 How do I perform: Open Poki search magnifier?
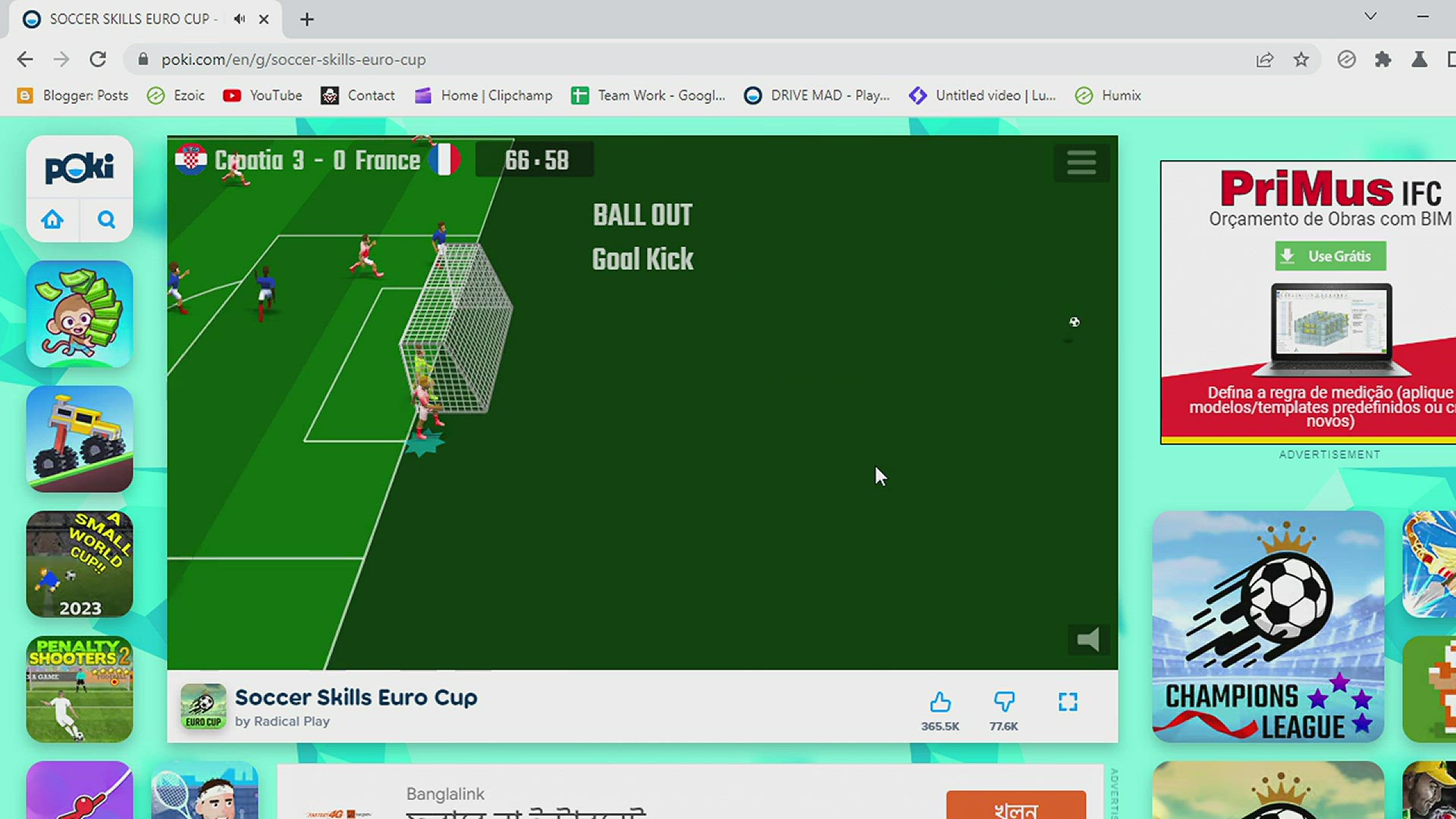click(106, 220)
